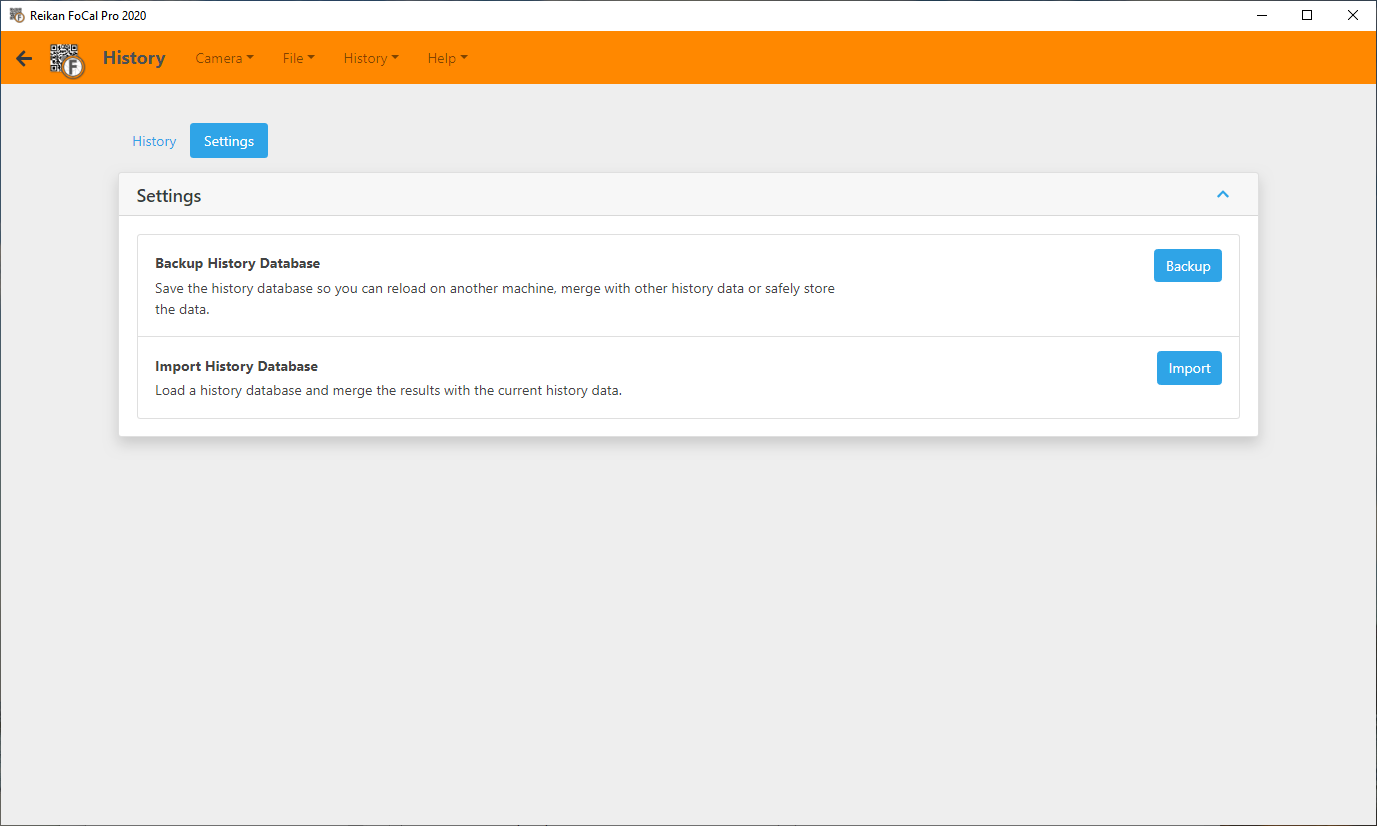
Task: Switch to the History tab
Action: [154, 141]
